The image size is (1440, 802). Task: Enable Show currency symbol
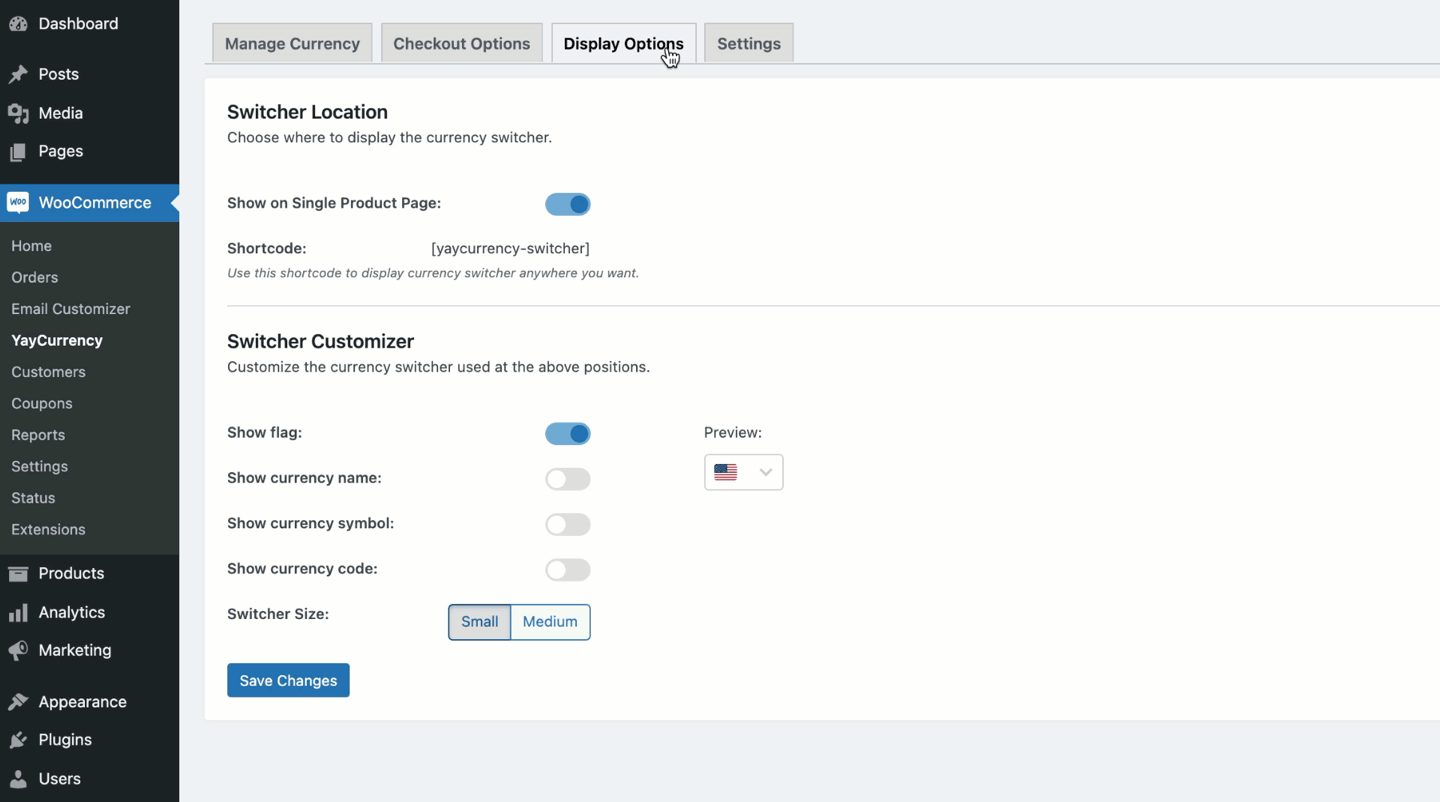point(568,524)
